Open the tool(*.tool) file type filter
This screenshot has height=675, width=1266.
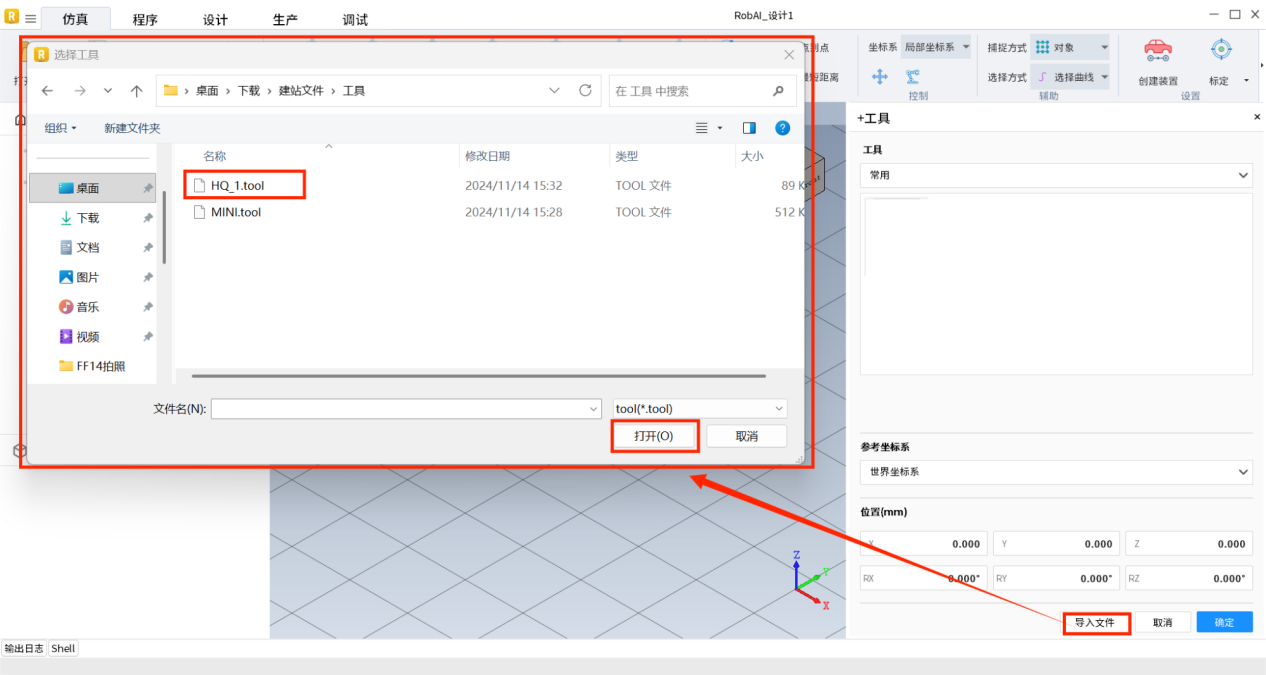click(700, 409)
